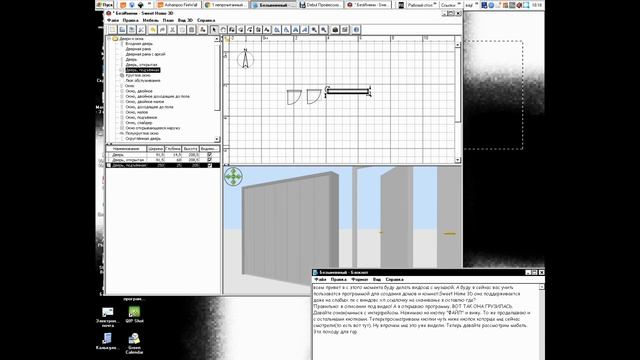Switch to the Debut taskbar button
640x360 pixels.
pos(320,5)
